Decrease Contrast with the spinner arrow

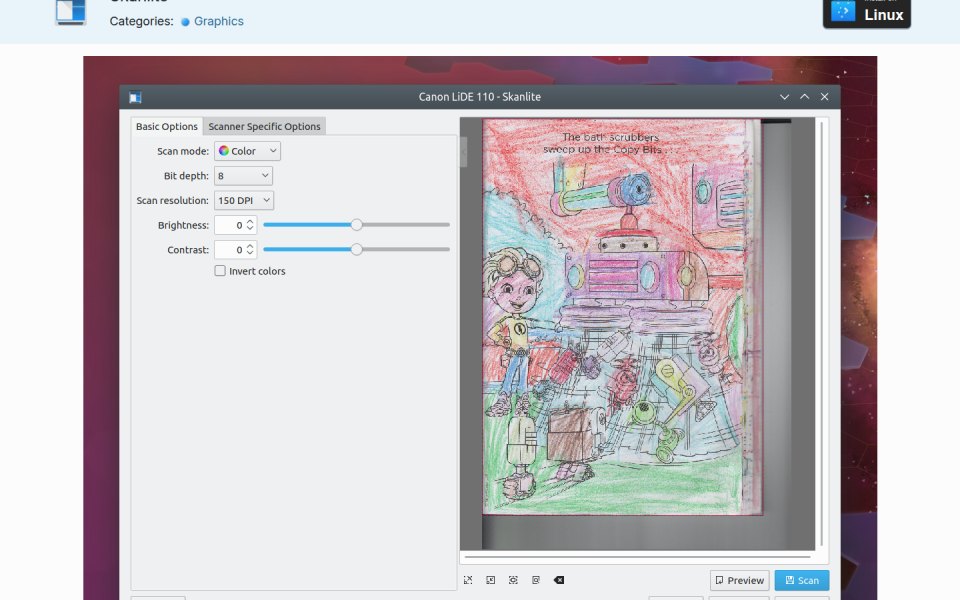tap(250, 253)
